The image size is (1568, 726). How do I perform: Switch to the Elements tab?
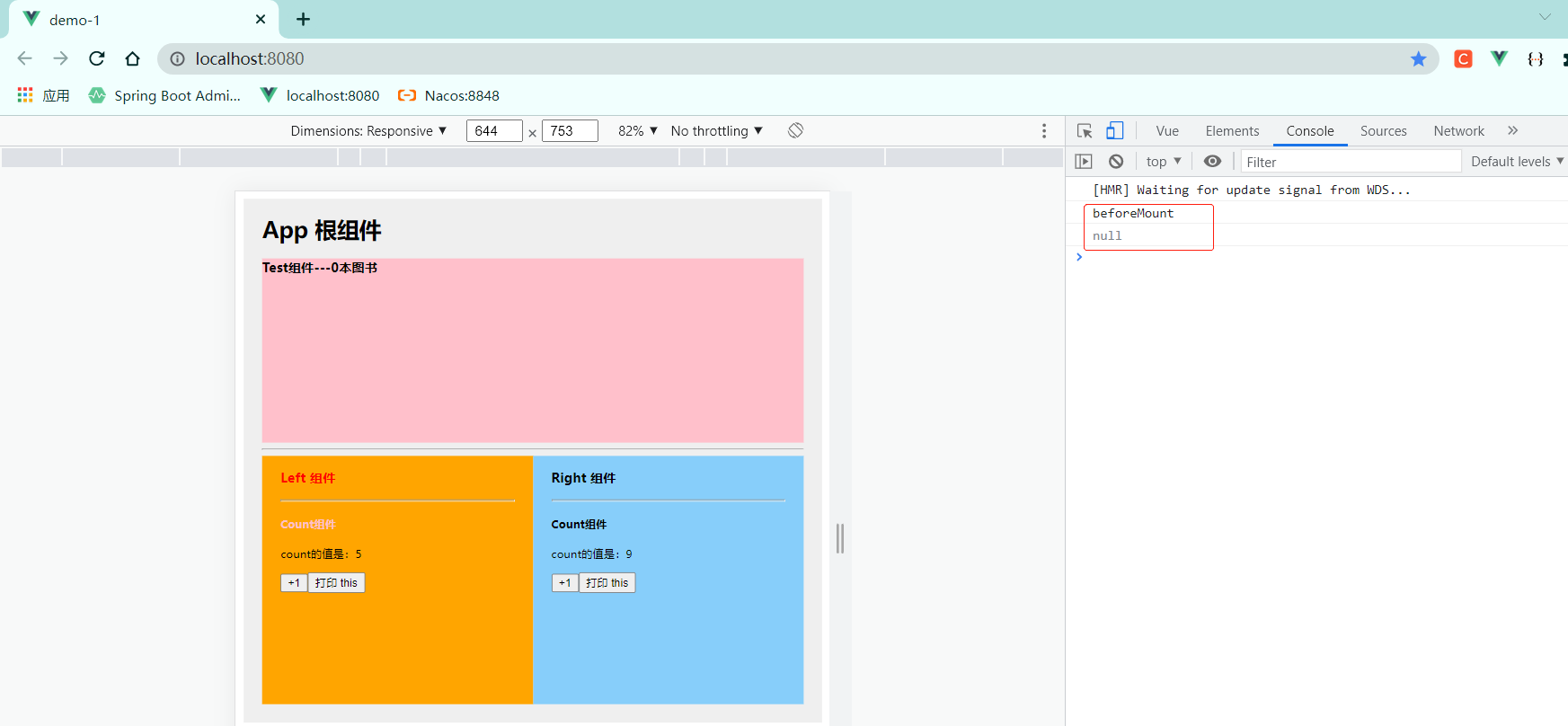(x=1232, y=131)
